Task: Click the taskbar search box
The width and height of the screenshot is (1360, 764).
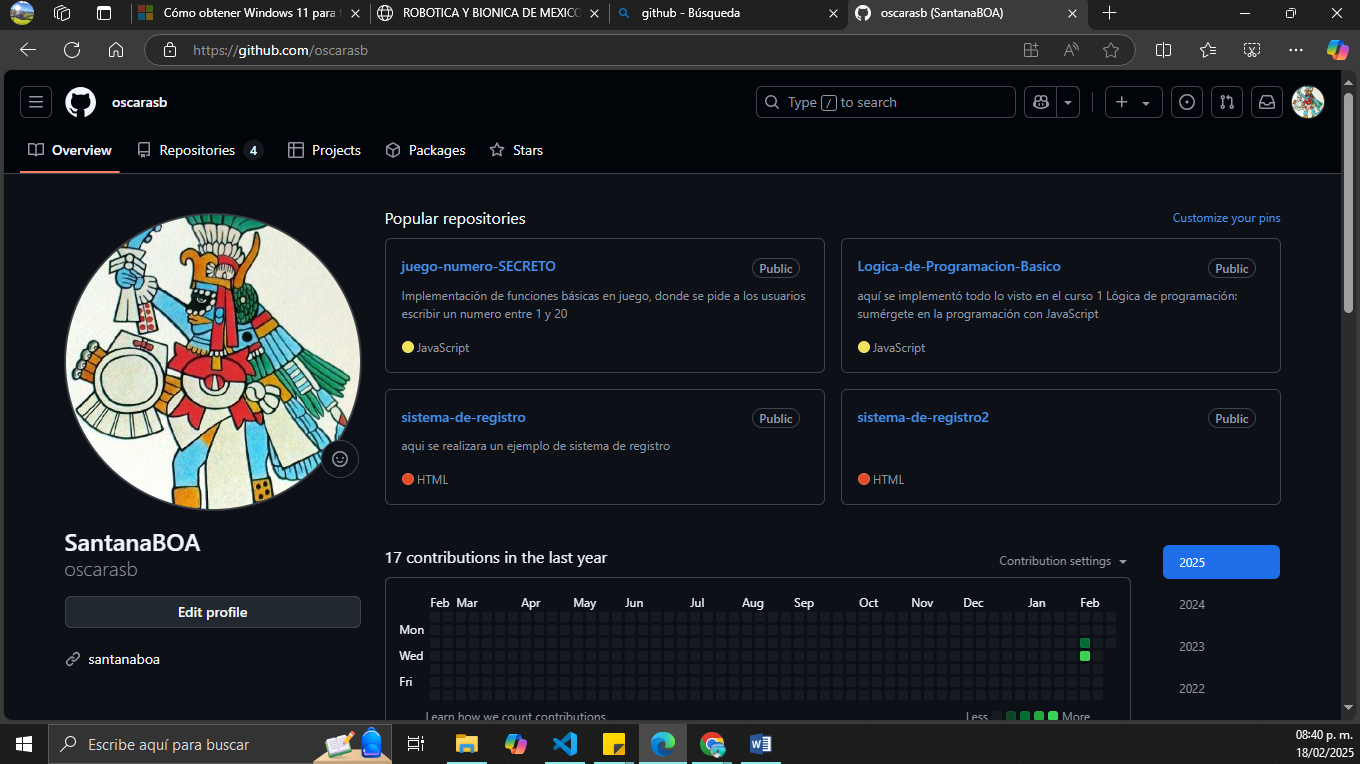Action: 219,744
